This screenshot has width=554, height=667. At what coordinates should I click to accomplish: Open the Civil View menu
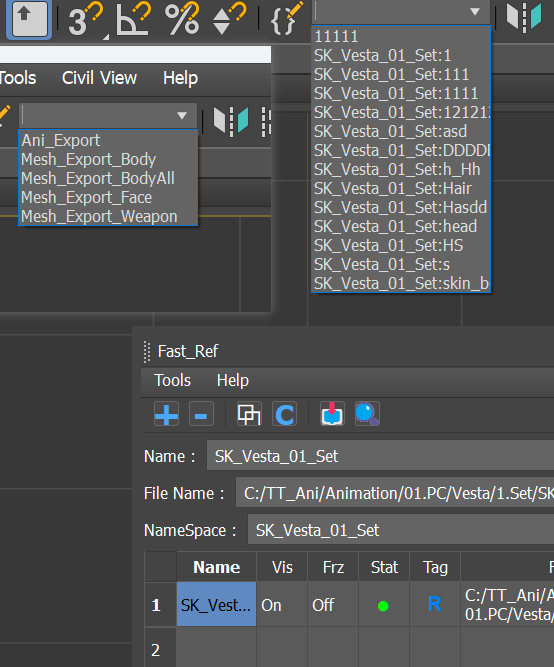pyautogui.click(x=99, y=78)
